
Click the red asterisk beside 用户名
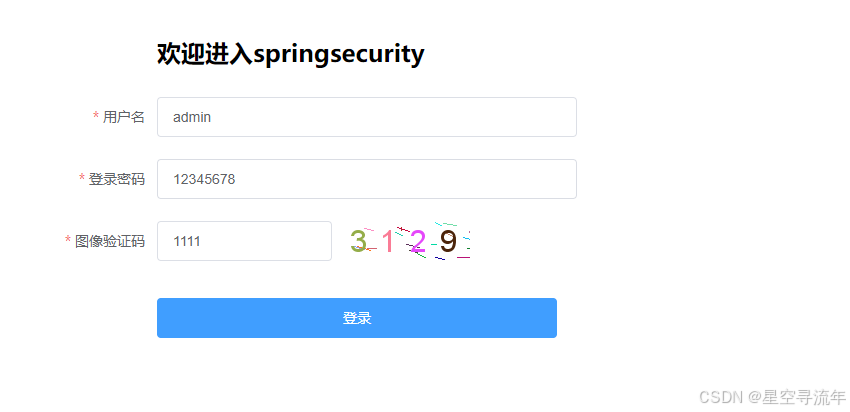pyautogui.click(x=96, y=117)
